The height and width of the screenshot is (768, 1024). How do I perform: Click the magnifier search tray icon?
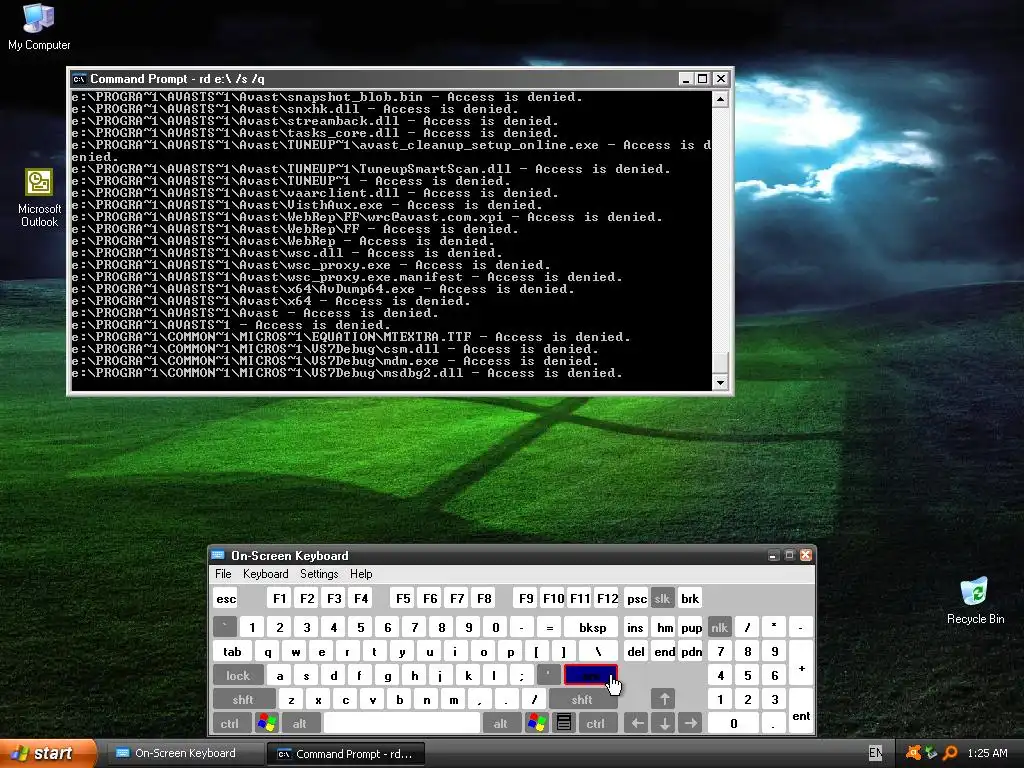(950, 753)
